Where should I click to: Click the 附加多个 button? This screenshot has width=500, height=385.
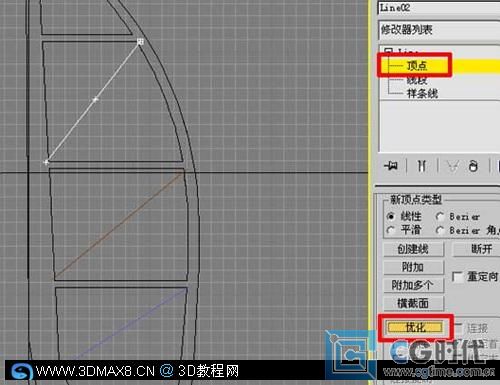413,285
